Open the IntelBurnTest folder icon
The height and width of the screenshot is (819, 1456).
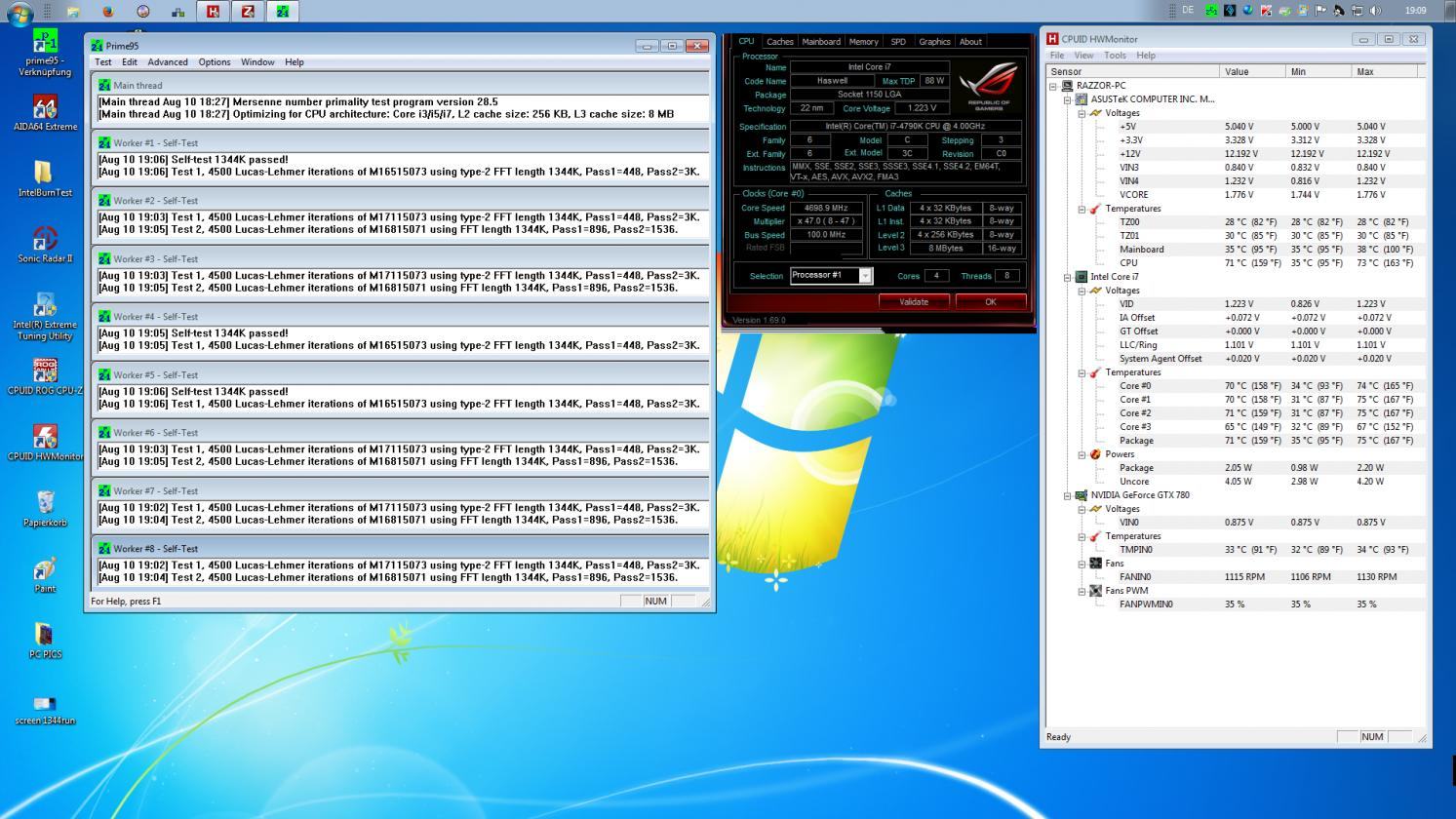click(x=45, y=174)
